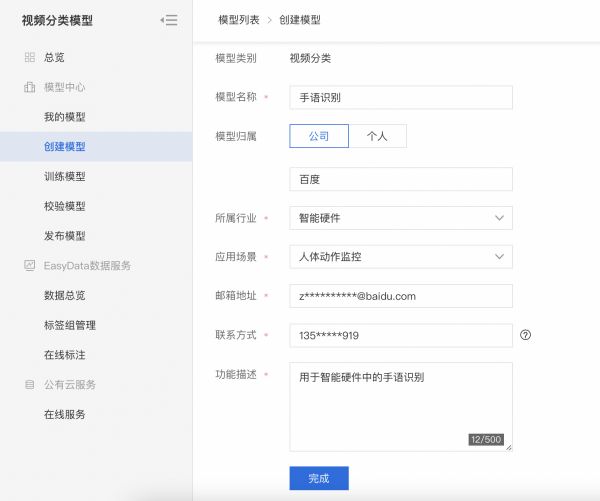
Task: Click the textarea resize handle corner
Action: point(509,447)
